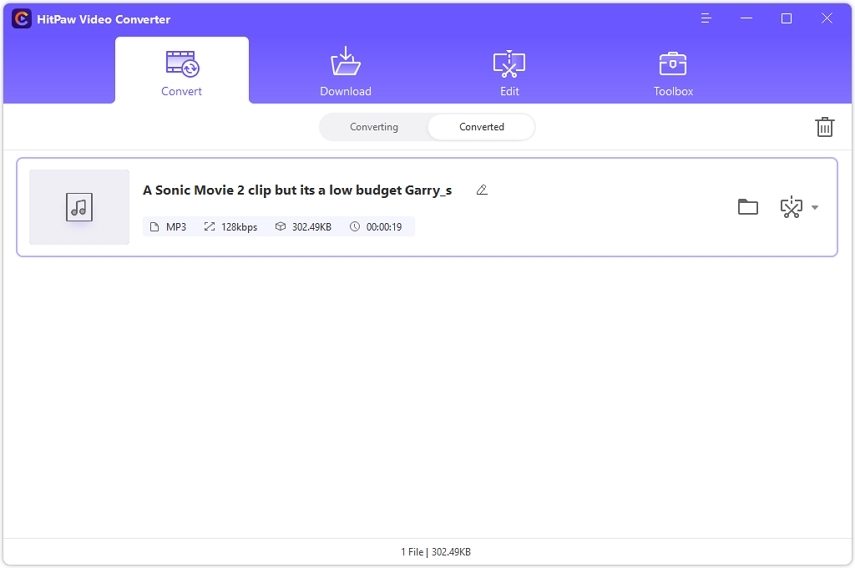Open the Edit tab
This screenshot has height=568, width=855.
(509, 72)
